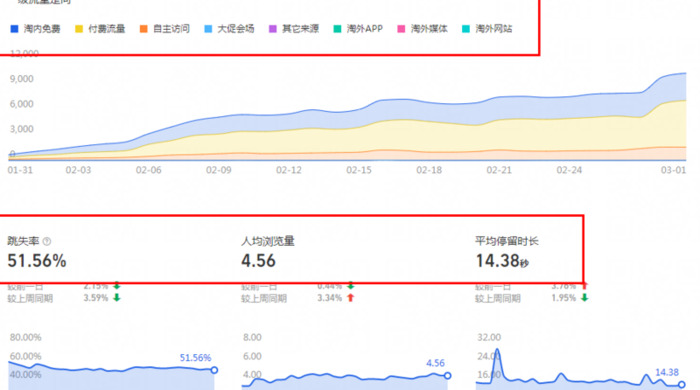Click the orange 自主访问 color square
This screenshot has width=700, height=390.
[143, 29]
